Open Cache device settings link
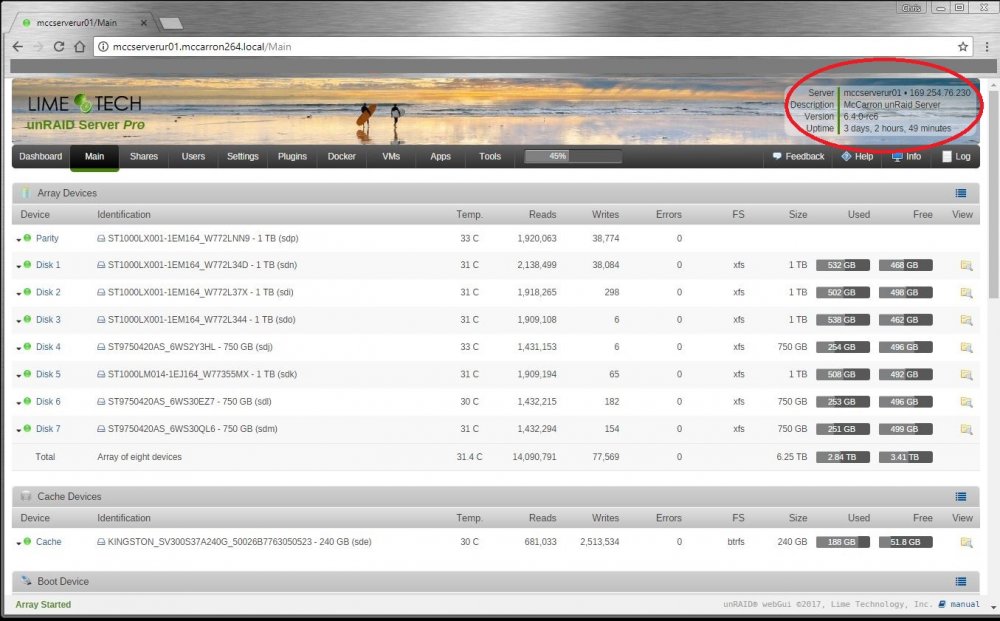The image size is (1000, 621). click(x=48, y=541)
